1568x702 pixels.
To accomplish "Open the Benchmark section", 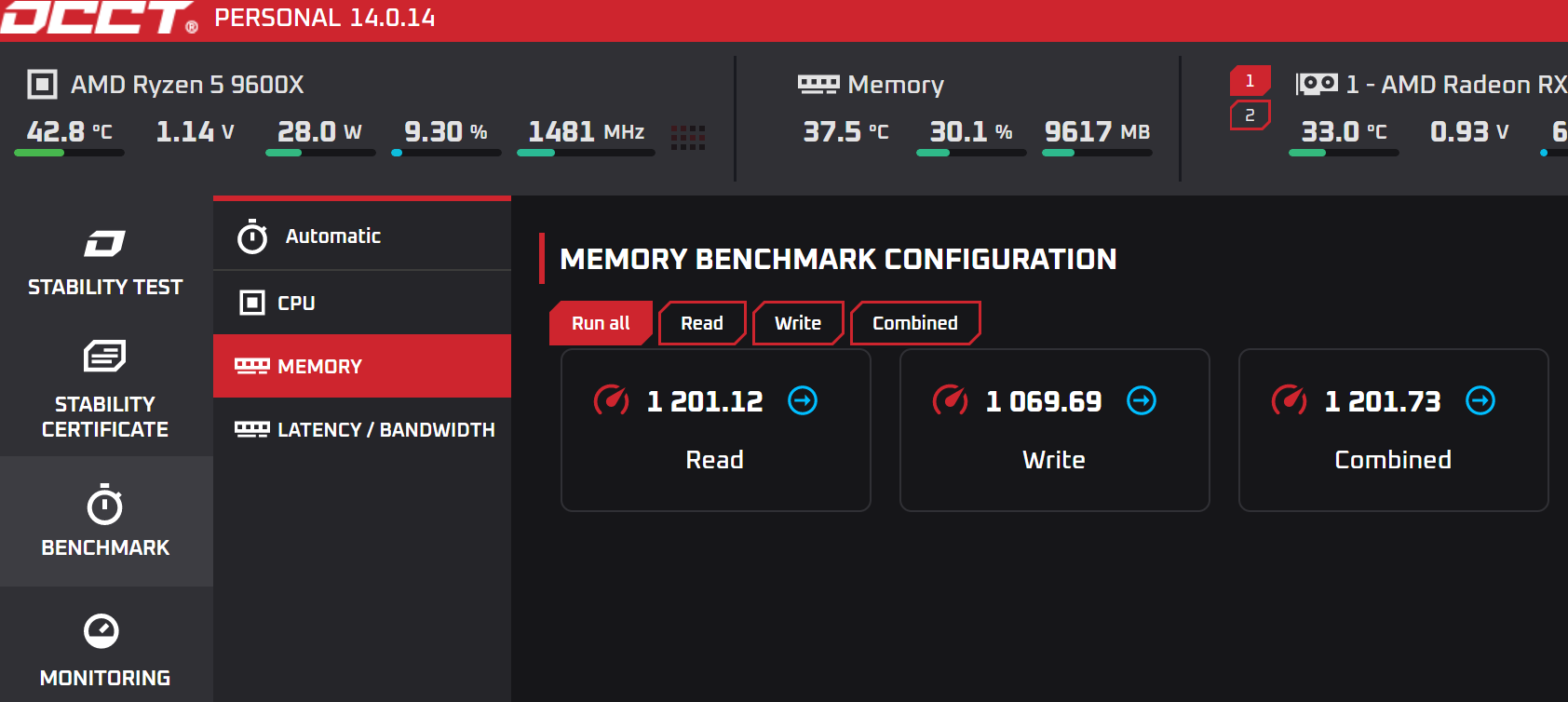I will [x=105, y=521].
